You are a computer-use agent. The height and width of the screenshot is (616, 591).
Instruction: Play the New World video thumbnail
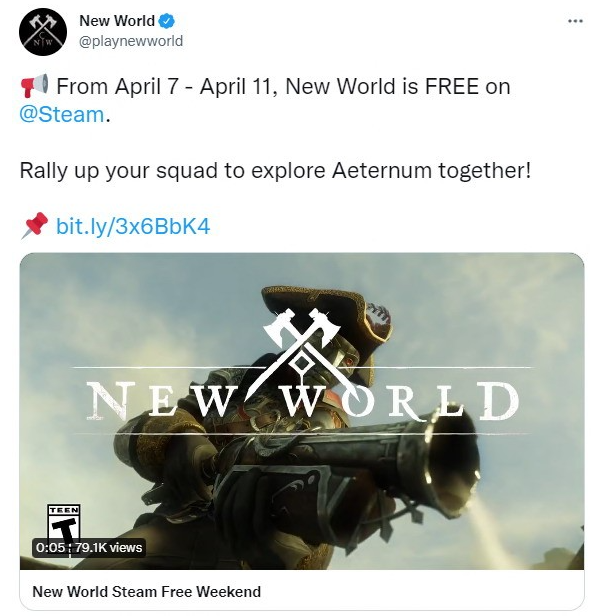[302, 411]
